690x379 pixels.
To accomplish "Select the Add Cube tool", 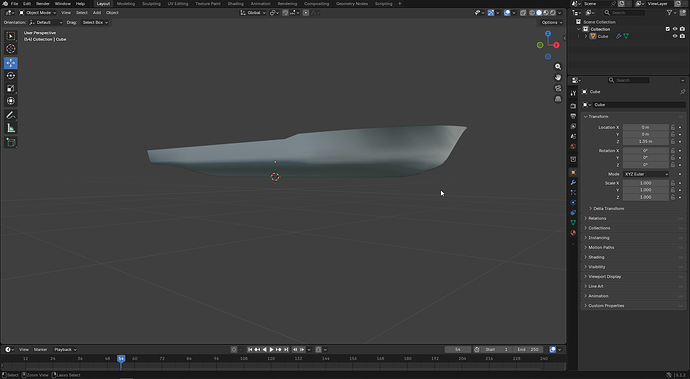I will [11, 142].
